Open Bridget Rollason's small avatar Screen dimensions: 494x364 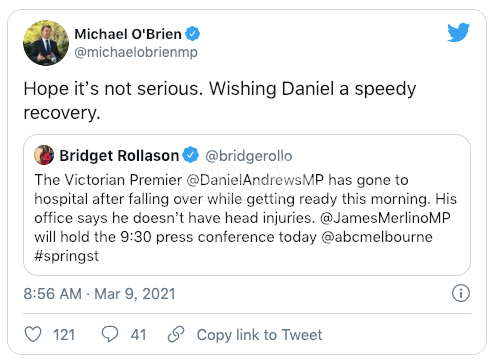pos(44,155)
